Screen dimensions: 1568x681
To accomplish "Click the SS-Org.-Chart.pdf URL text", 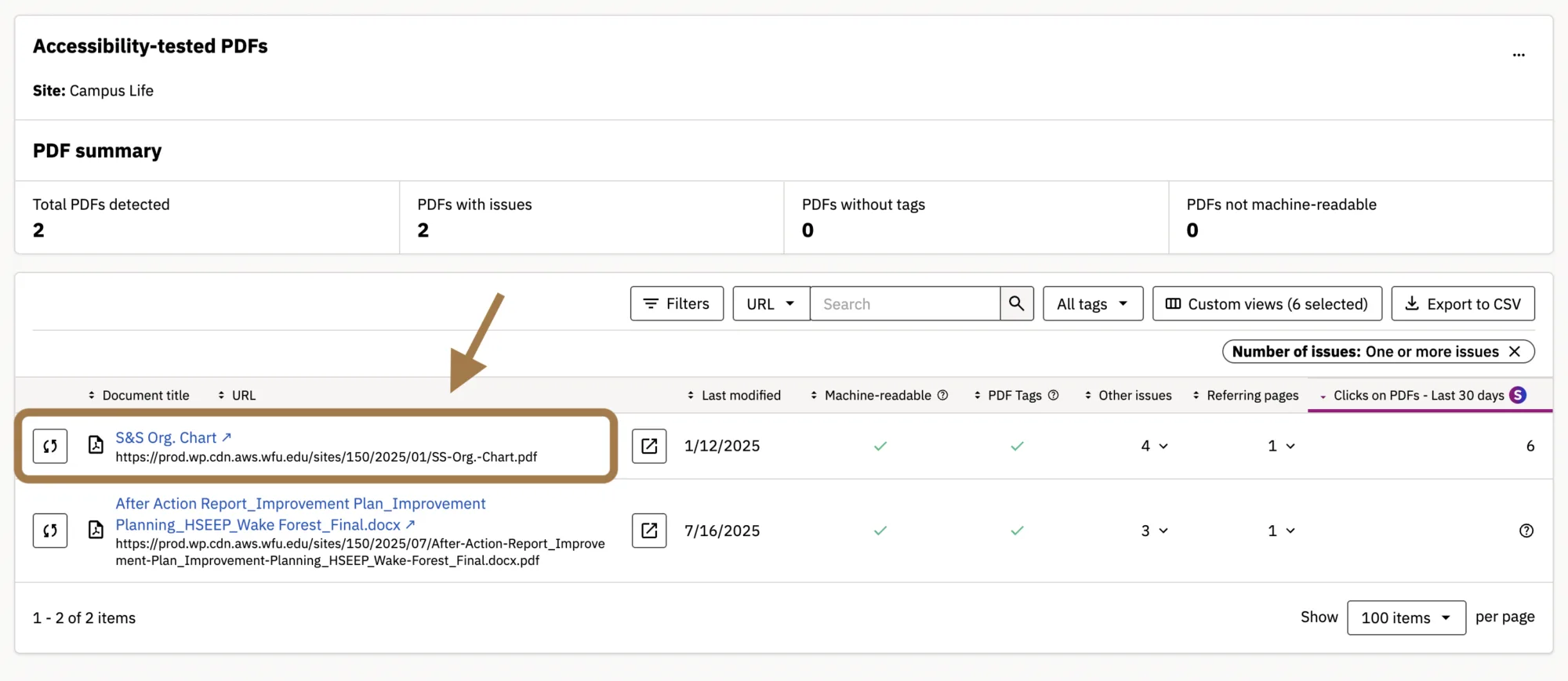I will [x=326, y=457].
